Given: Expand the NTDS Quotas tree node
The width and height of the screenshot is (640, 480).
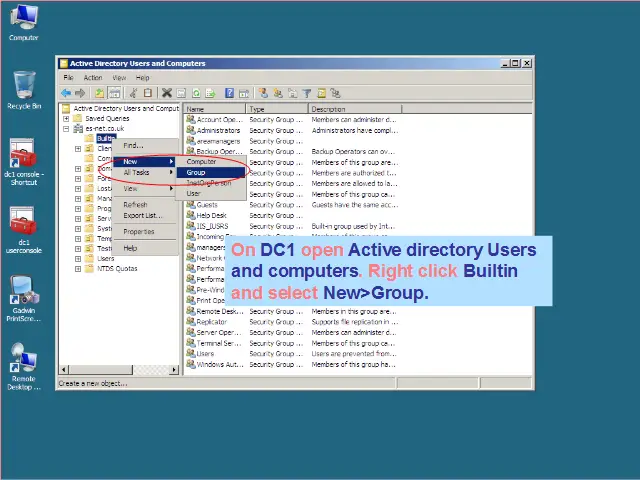Looking at the screenshot, I should (78, 269).
